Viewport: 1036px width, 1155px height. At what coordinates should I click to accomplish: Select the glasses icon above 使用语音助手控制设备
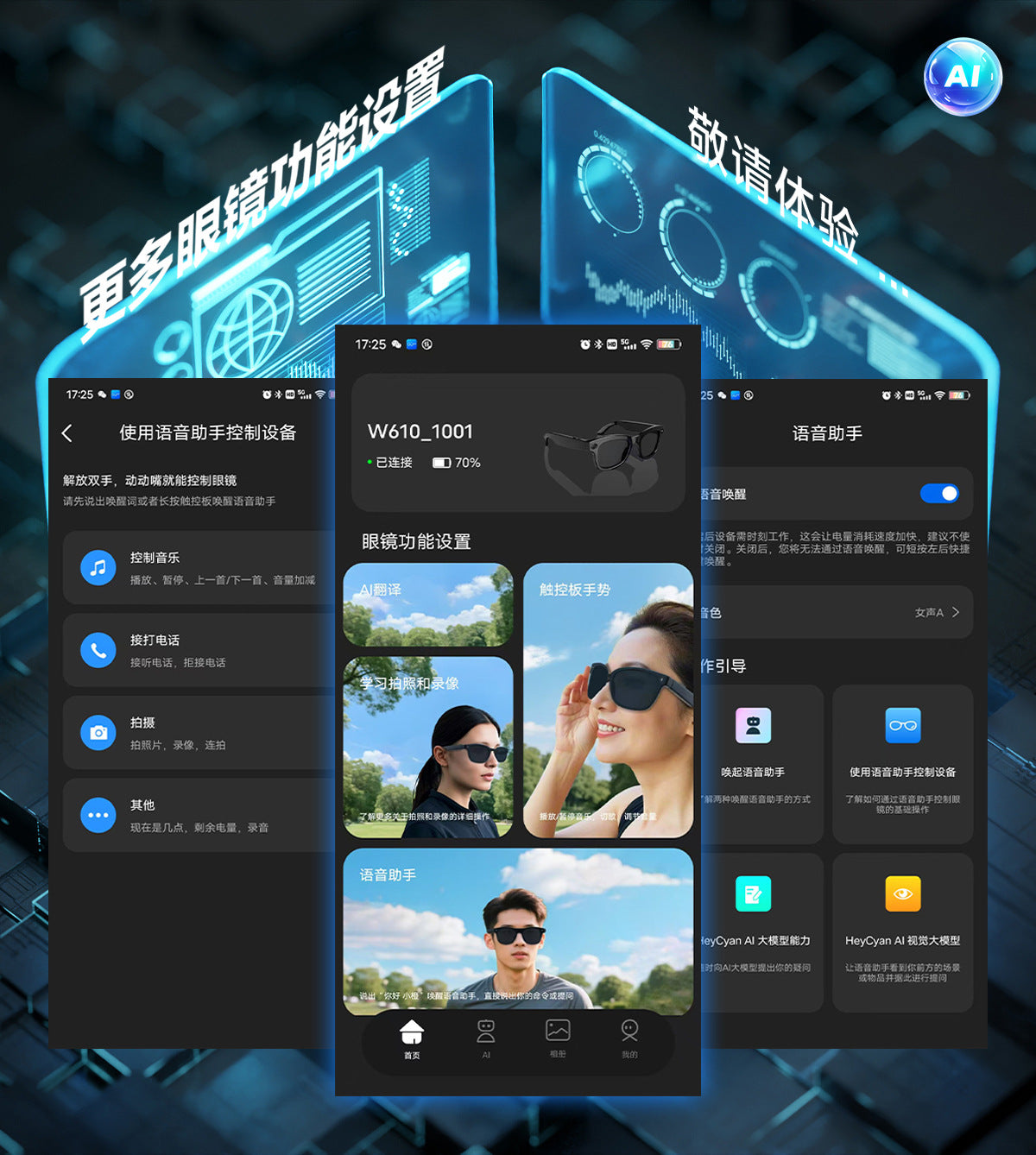click(903, 725)
